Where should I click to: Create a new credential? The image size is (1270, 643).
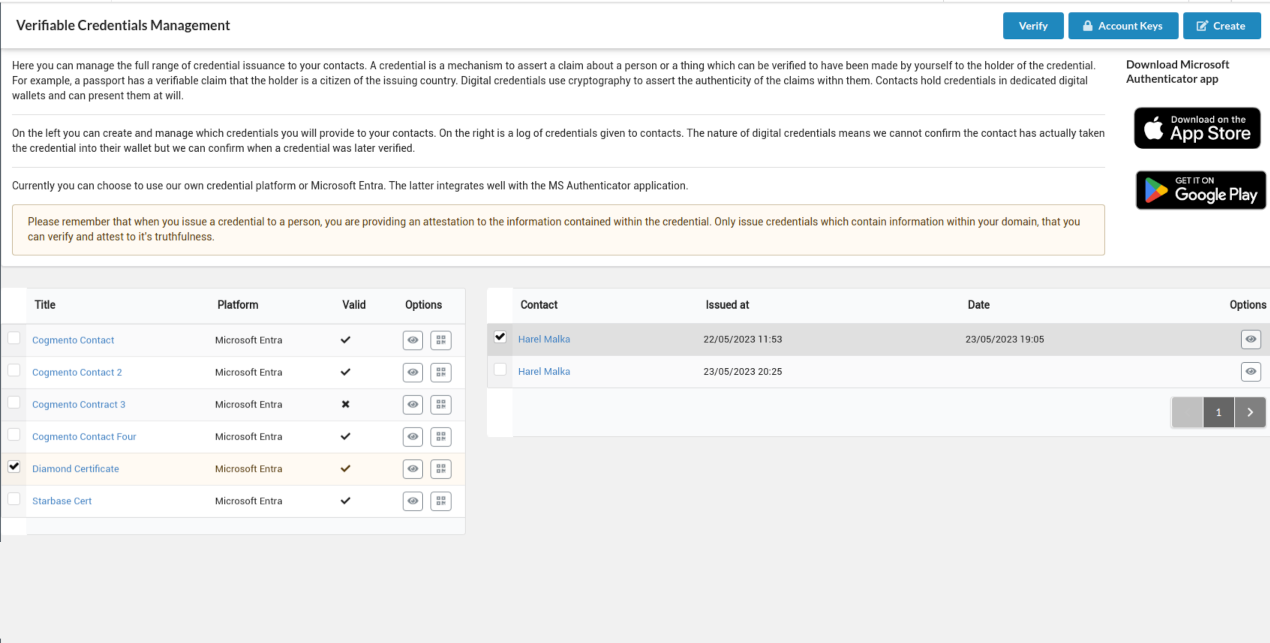tap(1221, 26)
